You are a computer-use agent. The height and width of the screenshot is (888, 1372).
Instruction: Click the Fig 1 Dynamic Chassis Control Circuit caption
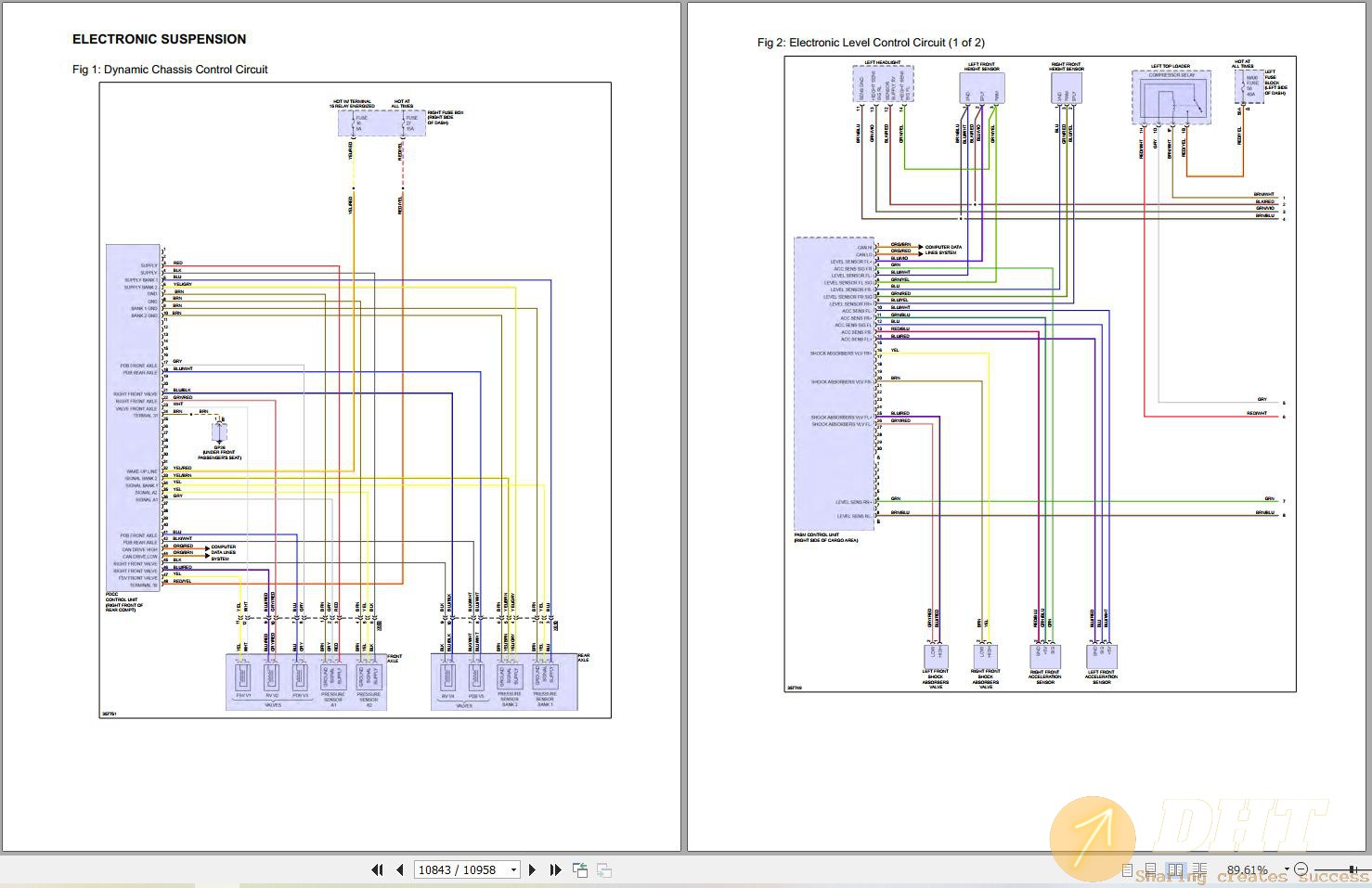[x=170, y=70]
